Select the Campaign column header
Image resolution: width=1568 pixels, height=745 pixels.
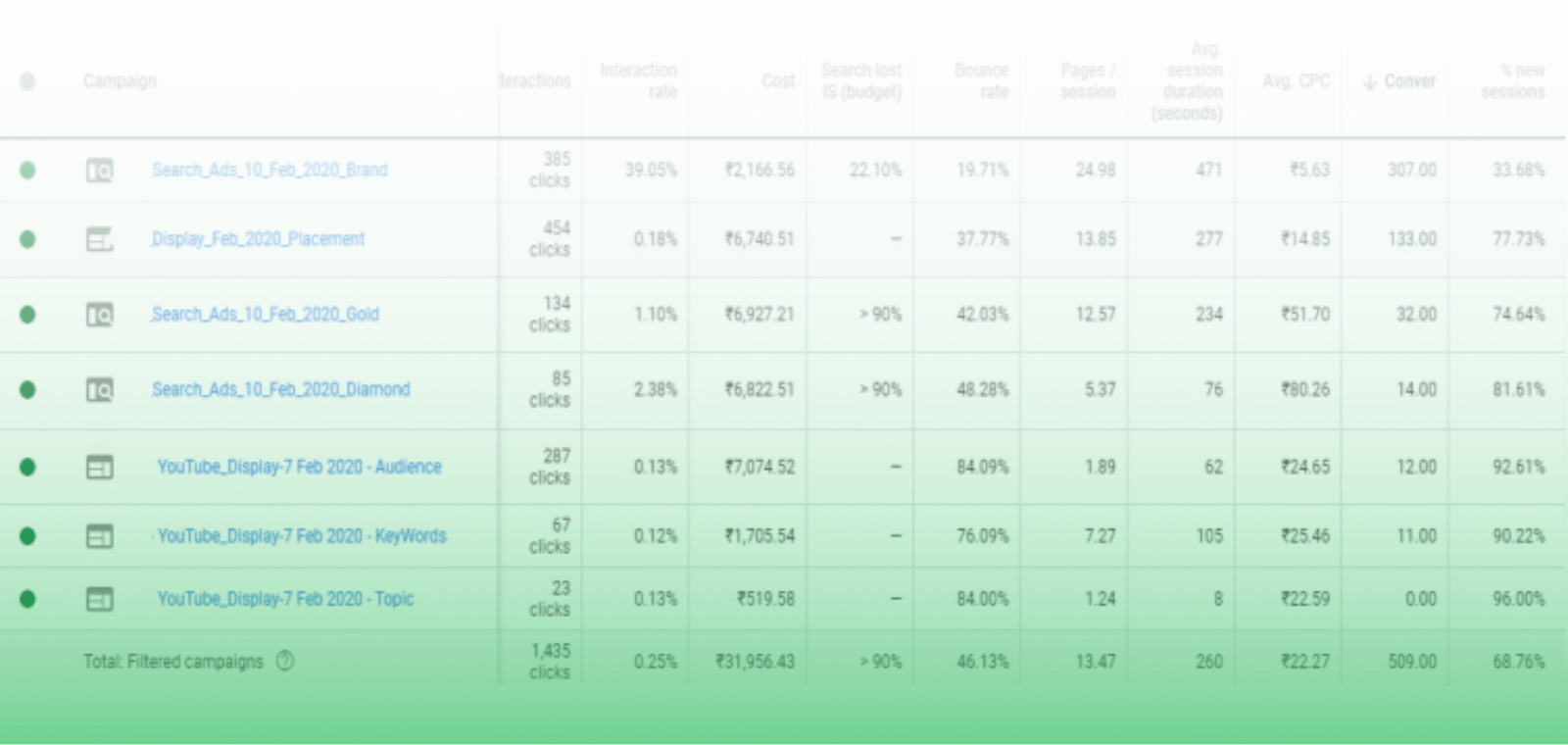(119, 81)
